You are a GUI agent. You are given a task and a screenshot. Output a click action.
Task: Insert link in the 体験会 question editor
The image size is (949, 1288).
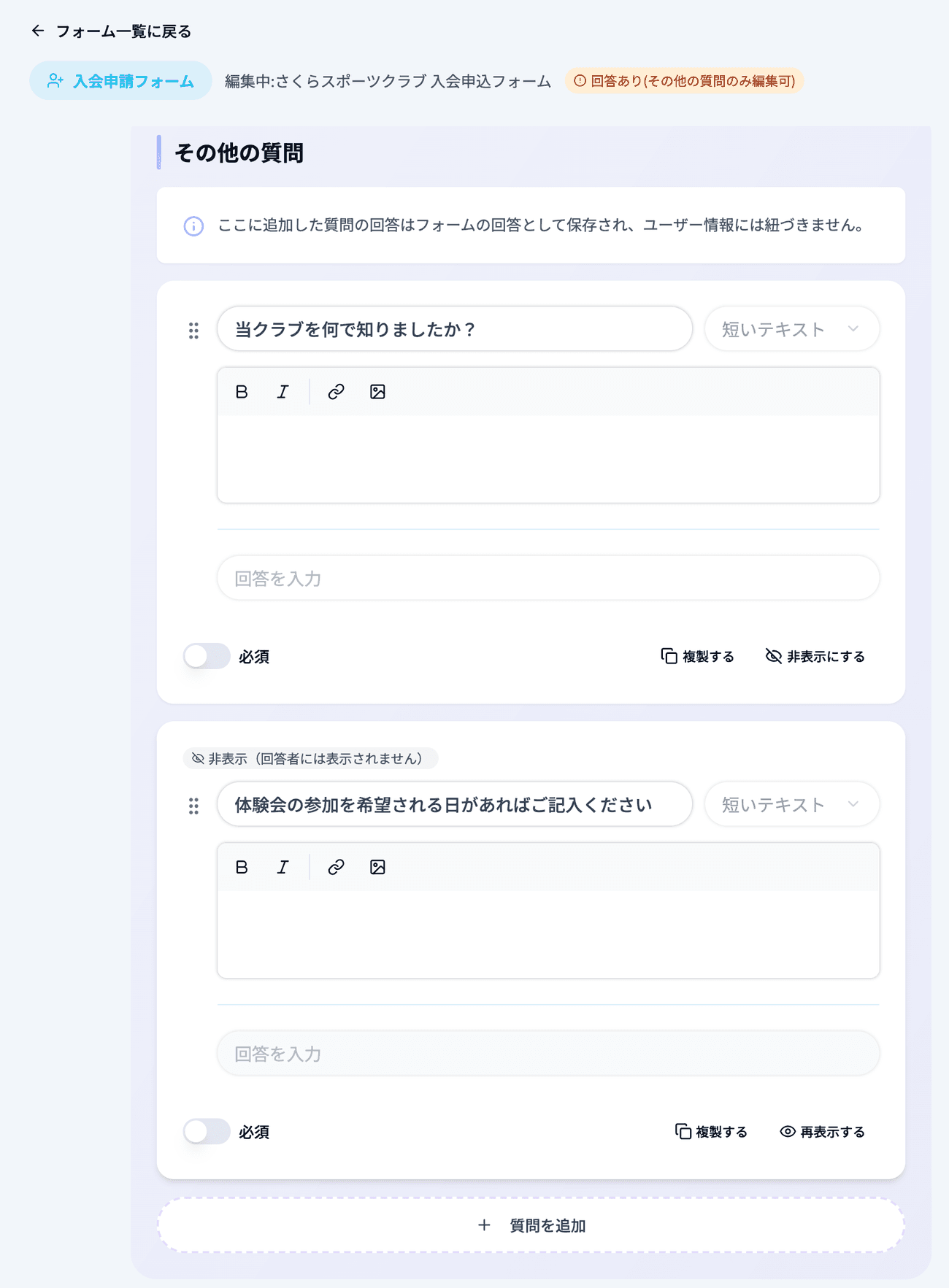[336, 867]
